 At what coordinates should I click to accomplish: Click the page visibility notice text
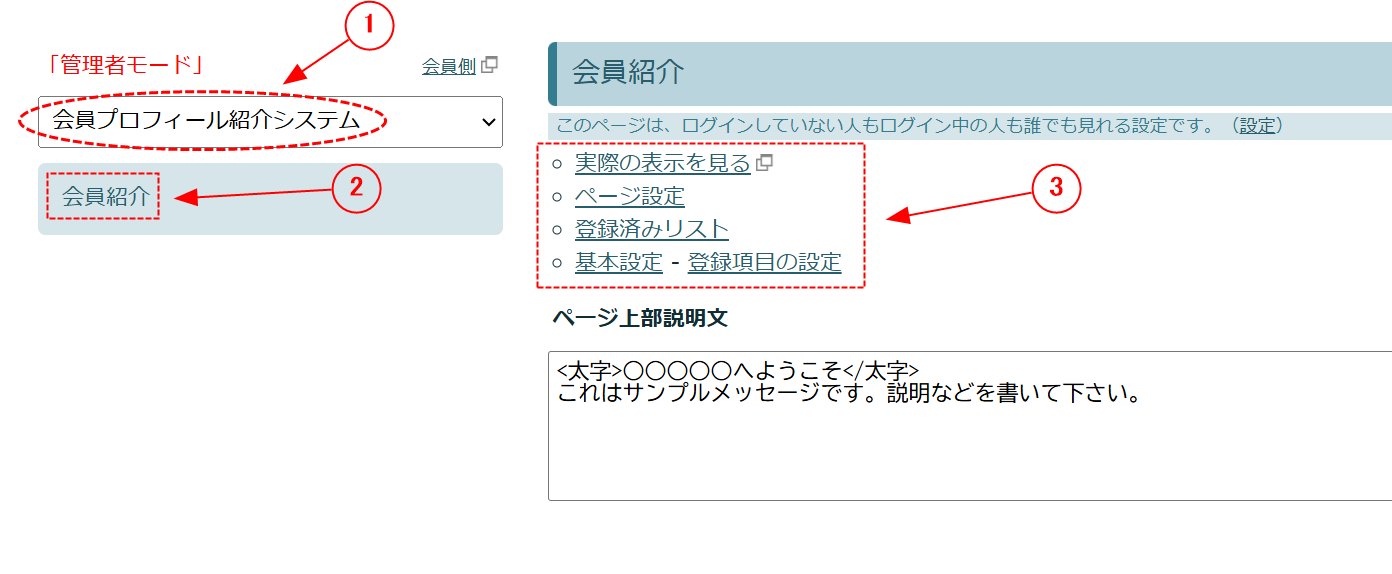[880, 126]
